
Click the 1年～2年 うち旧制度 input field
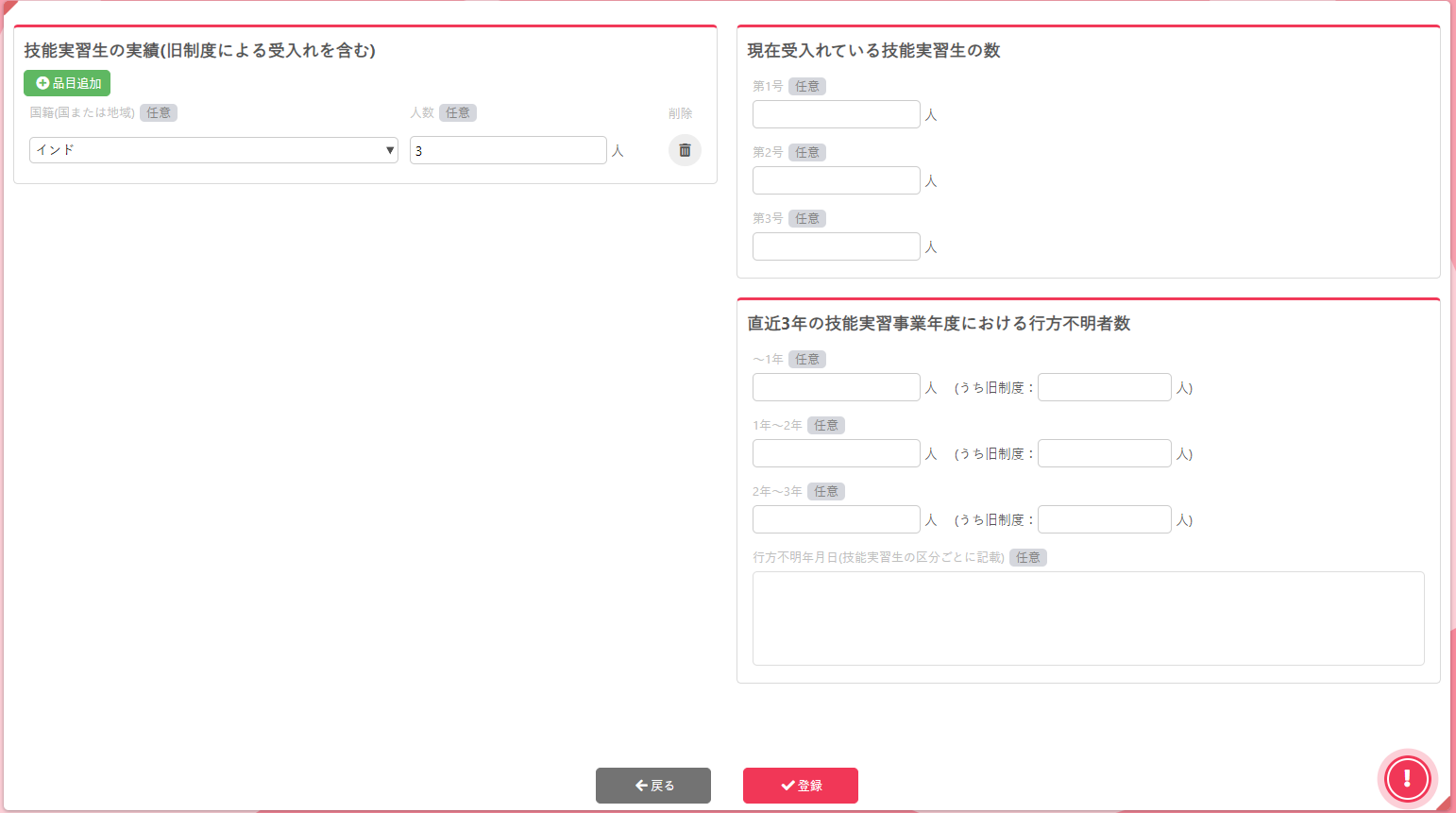(x=1104, y=453)
